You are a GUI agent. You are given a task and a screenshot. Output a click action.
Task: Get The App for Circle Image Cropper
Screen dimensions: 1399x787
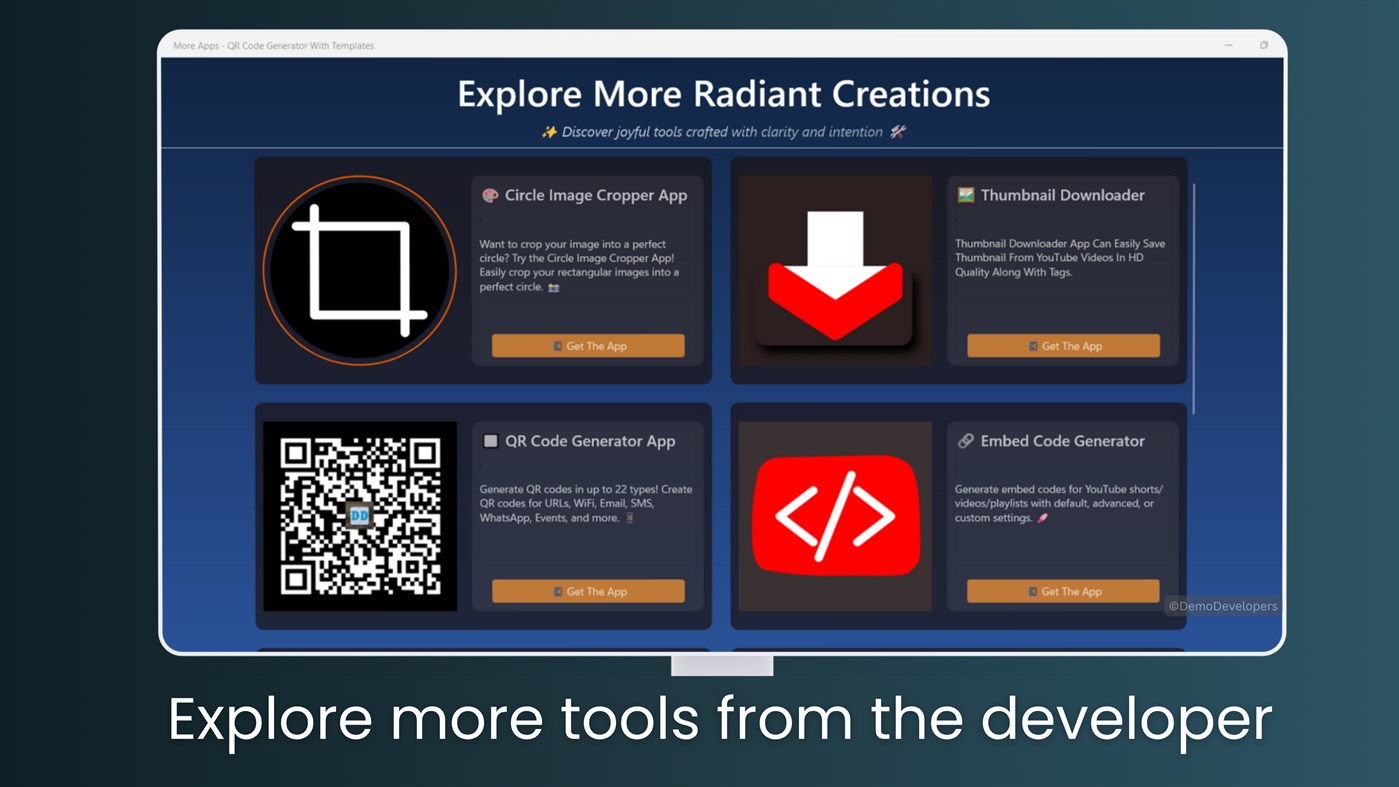coord(587,345)
